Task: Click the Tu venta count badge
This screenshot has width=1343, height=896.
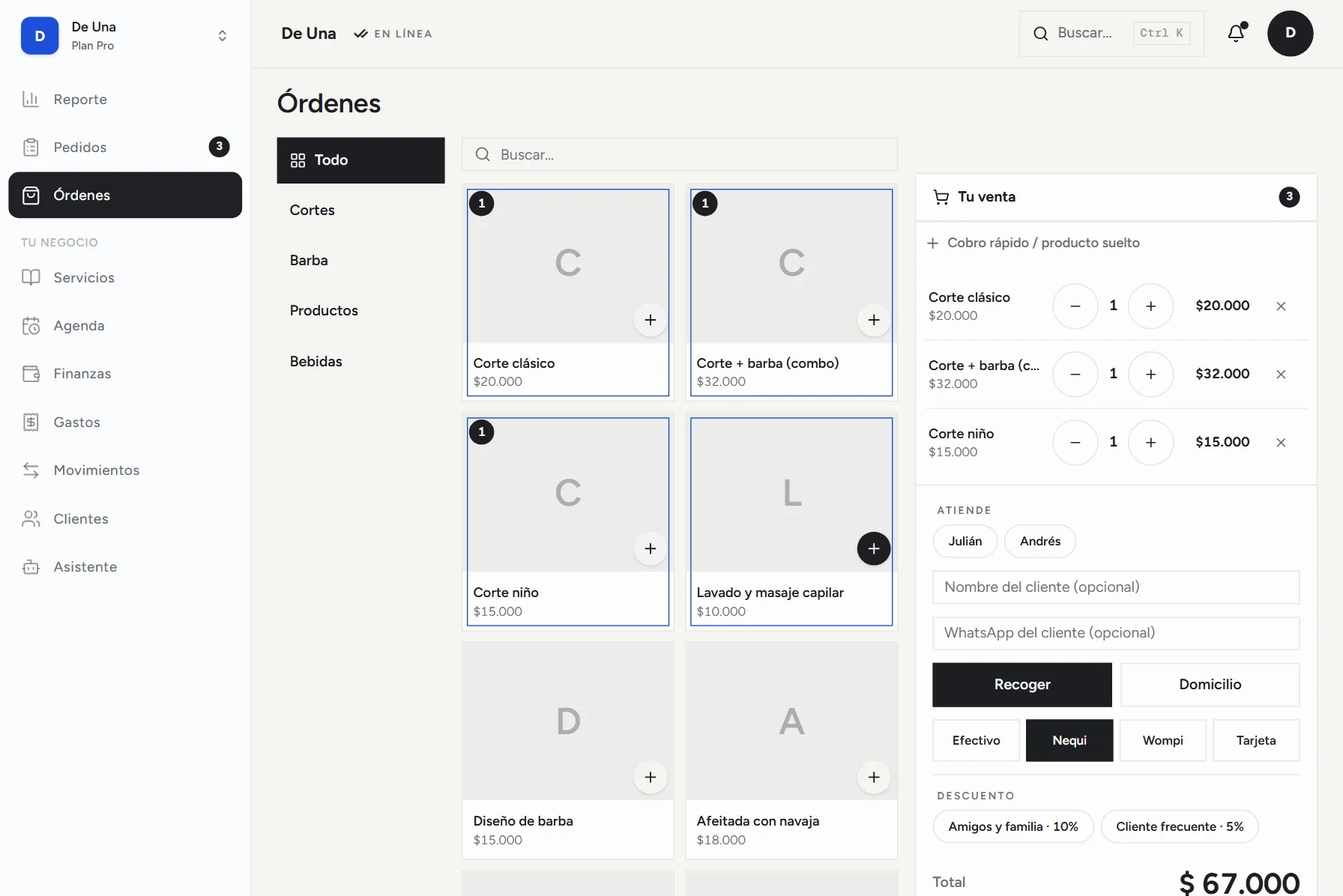Action: [1289, 197]
